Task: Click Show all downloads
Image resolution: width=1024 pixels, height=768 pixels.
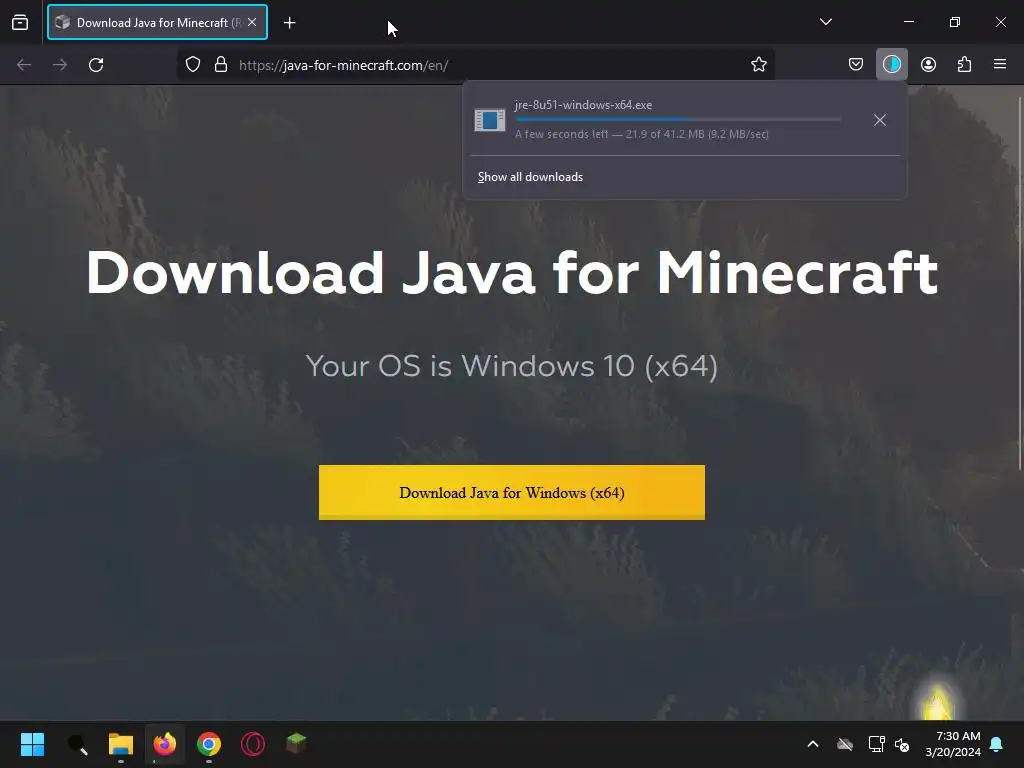Action: 530,177
